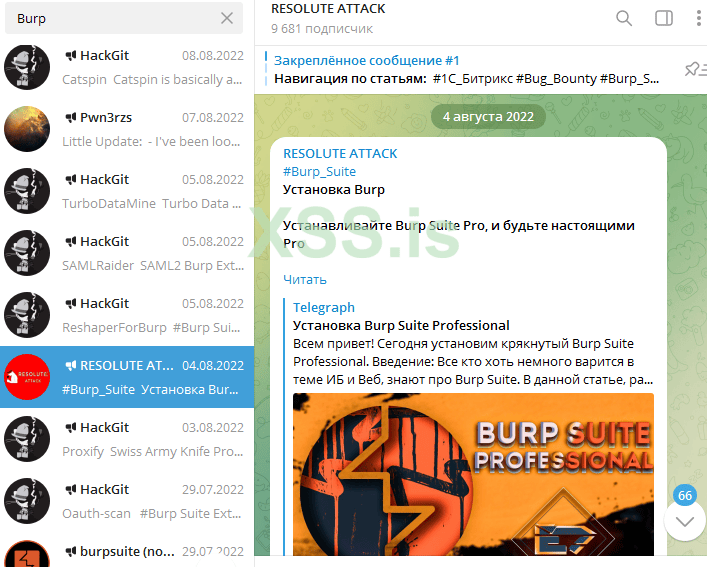Click the burpsuite channel orange avatar
The width and height of the screenshot is (707, 567).
[x=27, y=553]
